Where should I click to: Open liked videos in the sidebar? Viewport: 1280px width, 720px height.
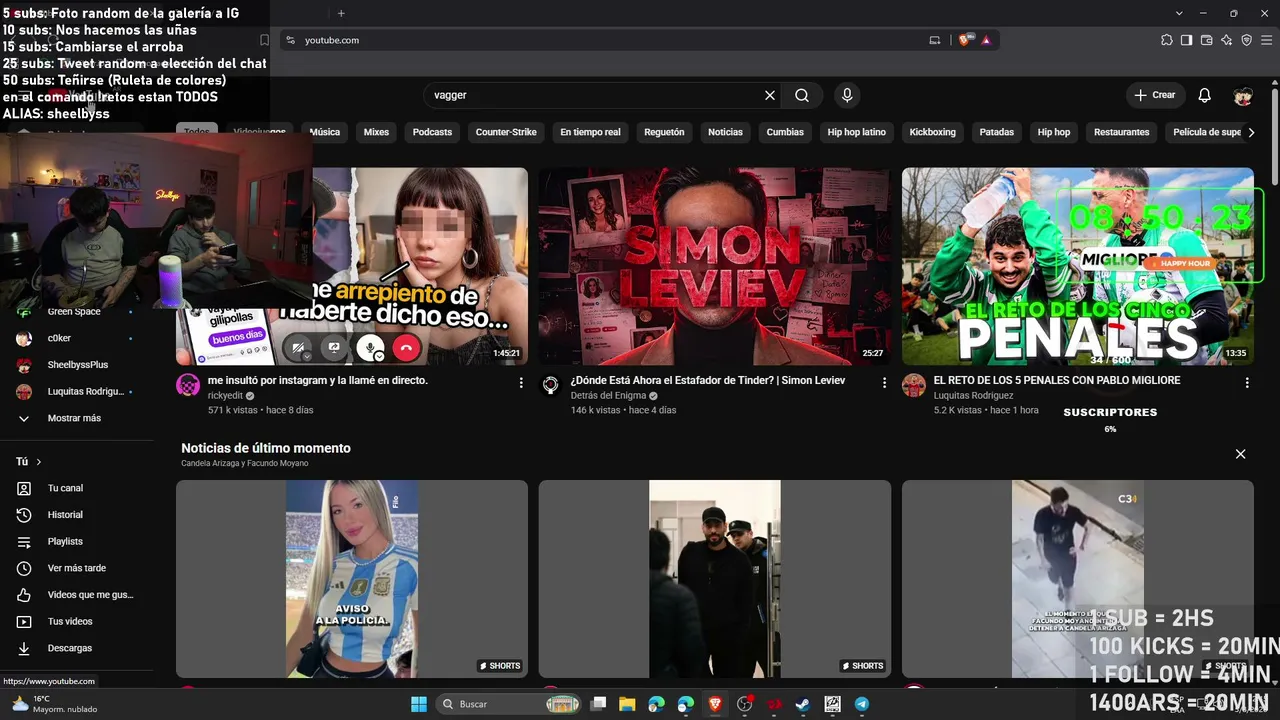[77, 595]
